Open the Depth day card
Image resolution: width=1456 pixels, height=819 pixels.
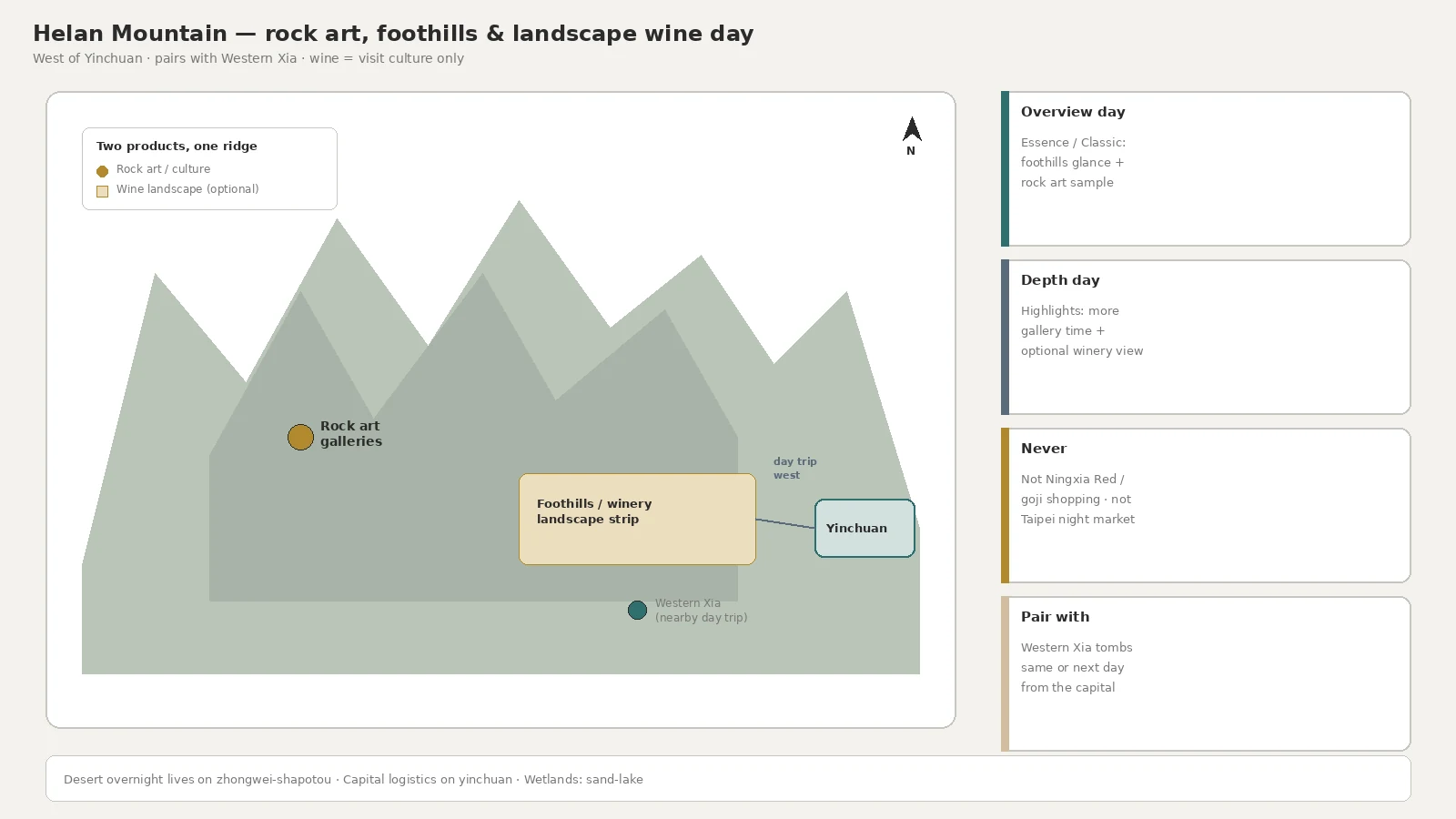click(x=1206, y=337)
